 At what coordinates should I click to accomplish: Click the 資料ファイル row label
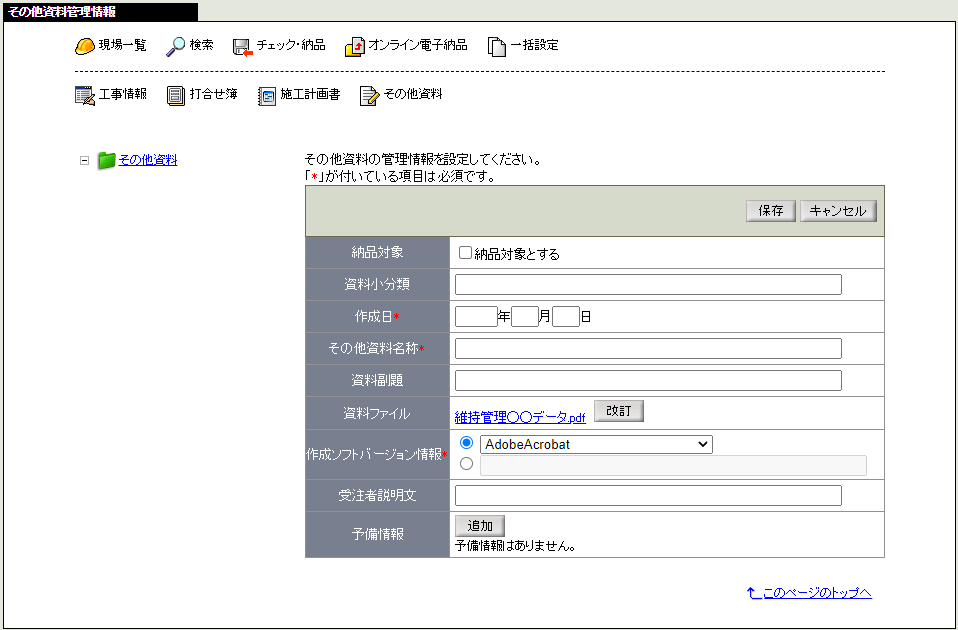tap(377, 413)
